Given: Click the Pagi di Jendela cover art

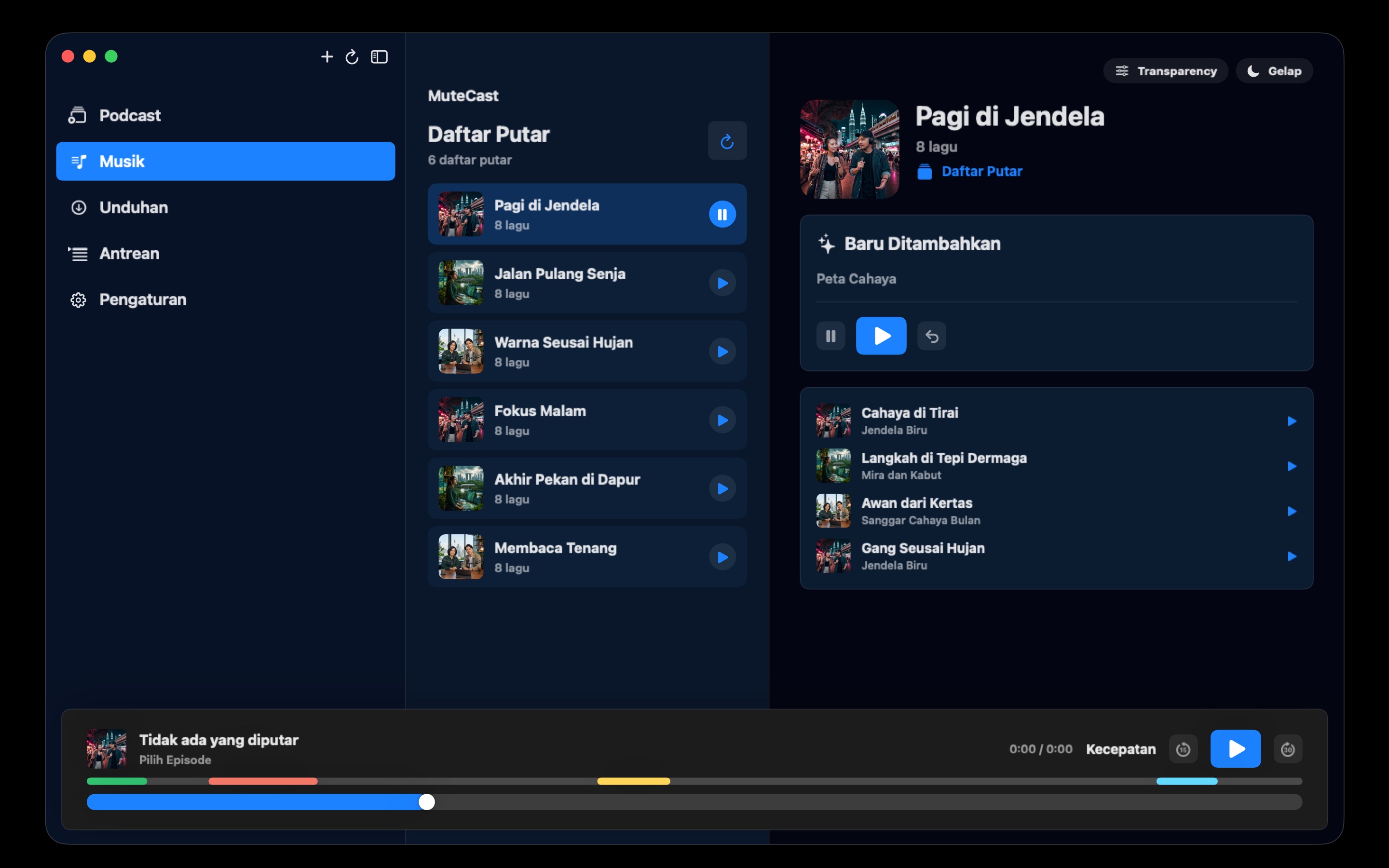Looking at the screenshot, I should (x=849, y=149).
